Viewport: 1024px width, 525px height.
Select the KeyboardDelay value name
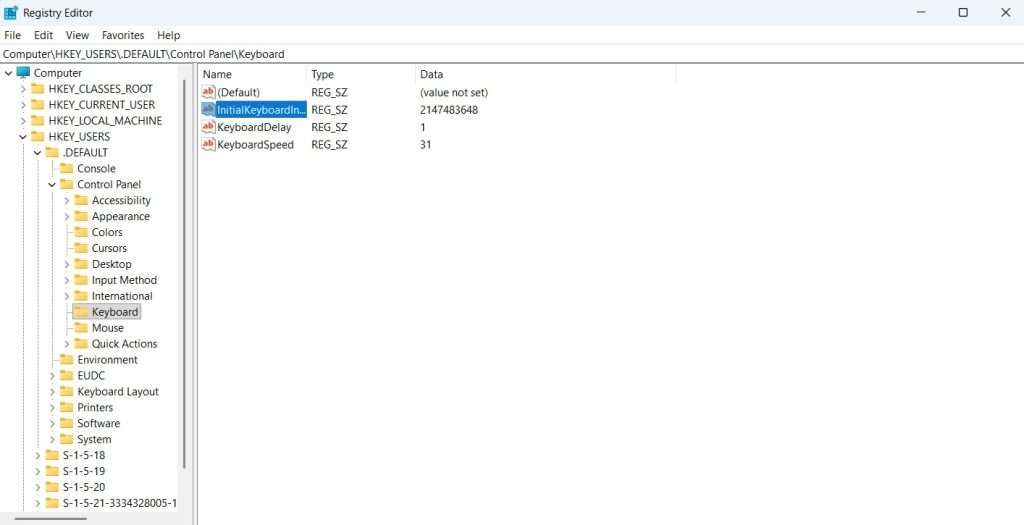tap(254, 127)
